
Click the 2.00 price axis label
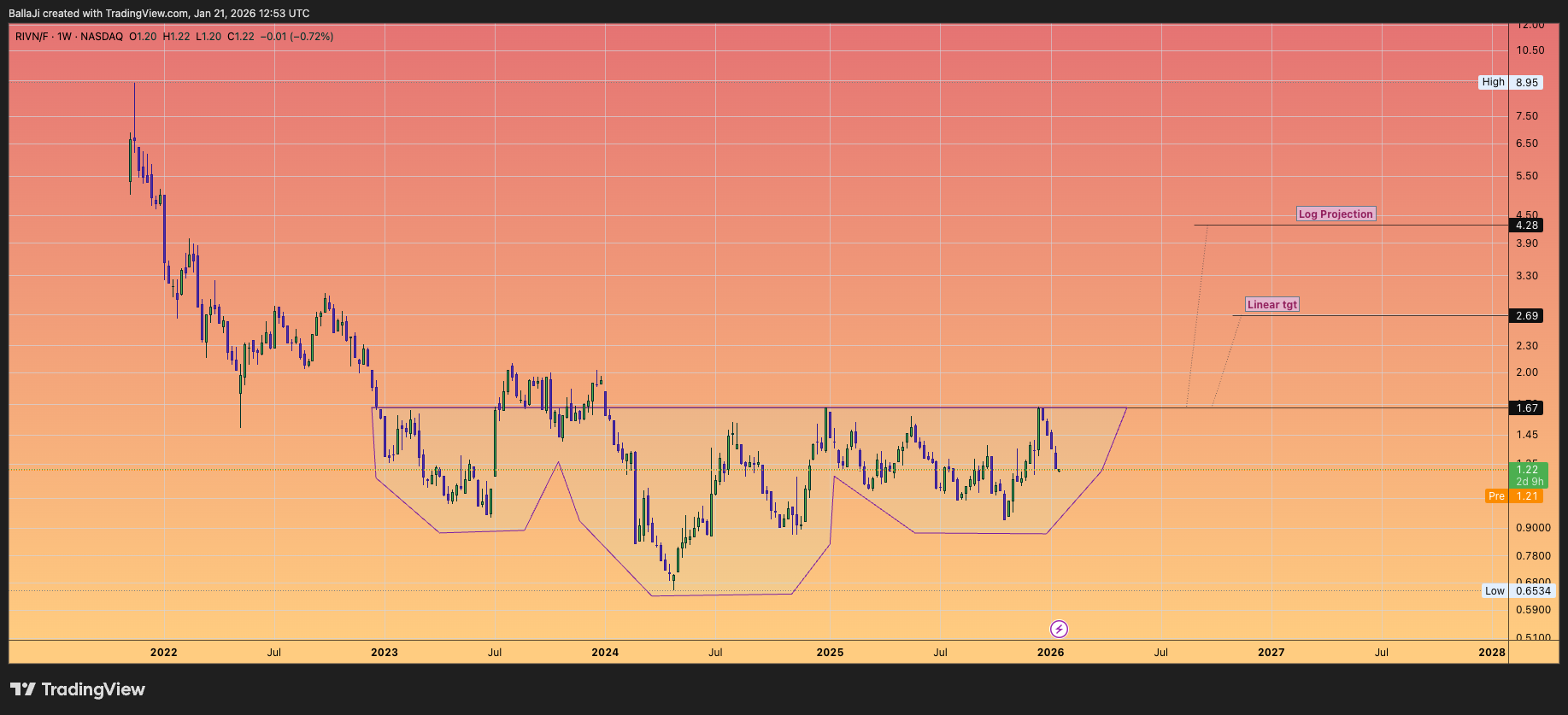pos(1527,372)
